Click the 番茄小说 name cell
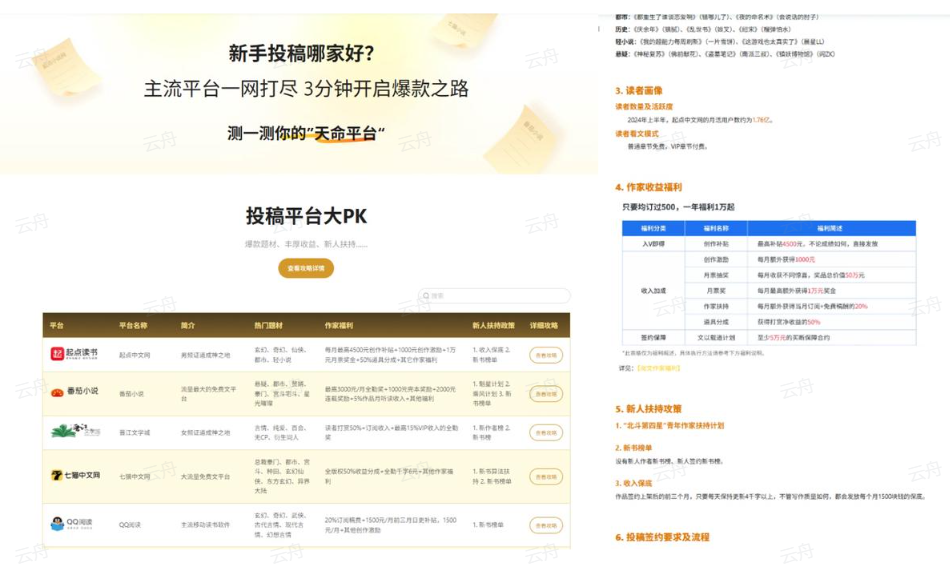 (131, 394)
